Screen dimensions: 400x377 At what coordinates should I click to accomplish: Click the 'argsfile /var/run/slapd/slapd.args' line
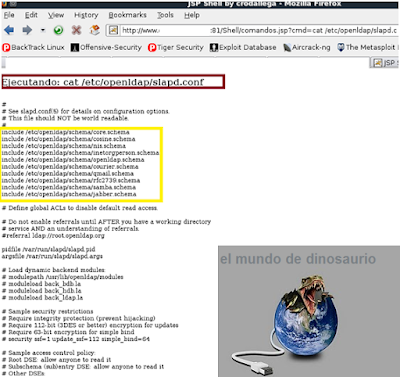52,256
